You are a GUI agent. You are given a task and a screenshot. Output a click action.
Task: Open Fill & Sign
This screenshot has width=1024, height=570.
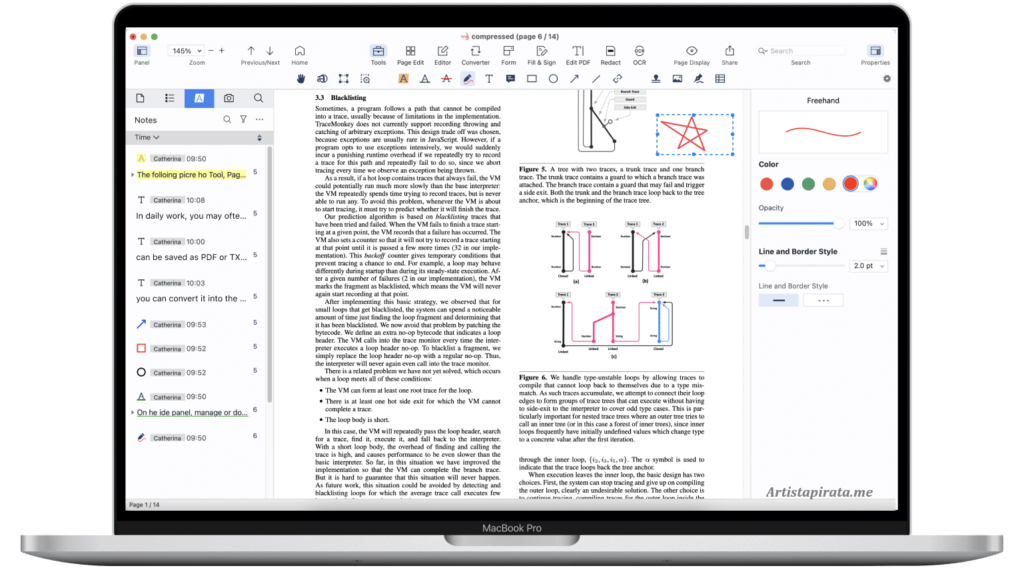pyautogui.click(x=541, y=55)
